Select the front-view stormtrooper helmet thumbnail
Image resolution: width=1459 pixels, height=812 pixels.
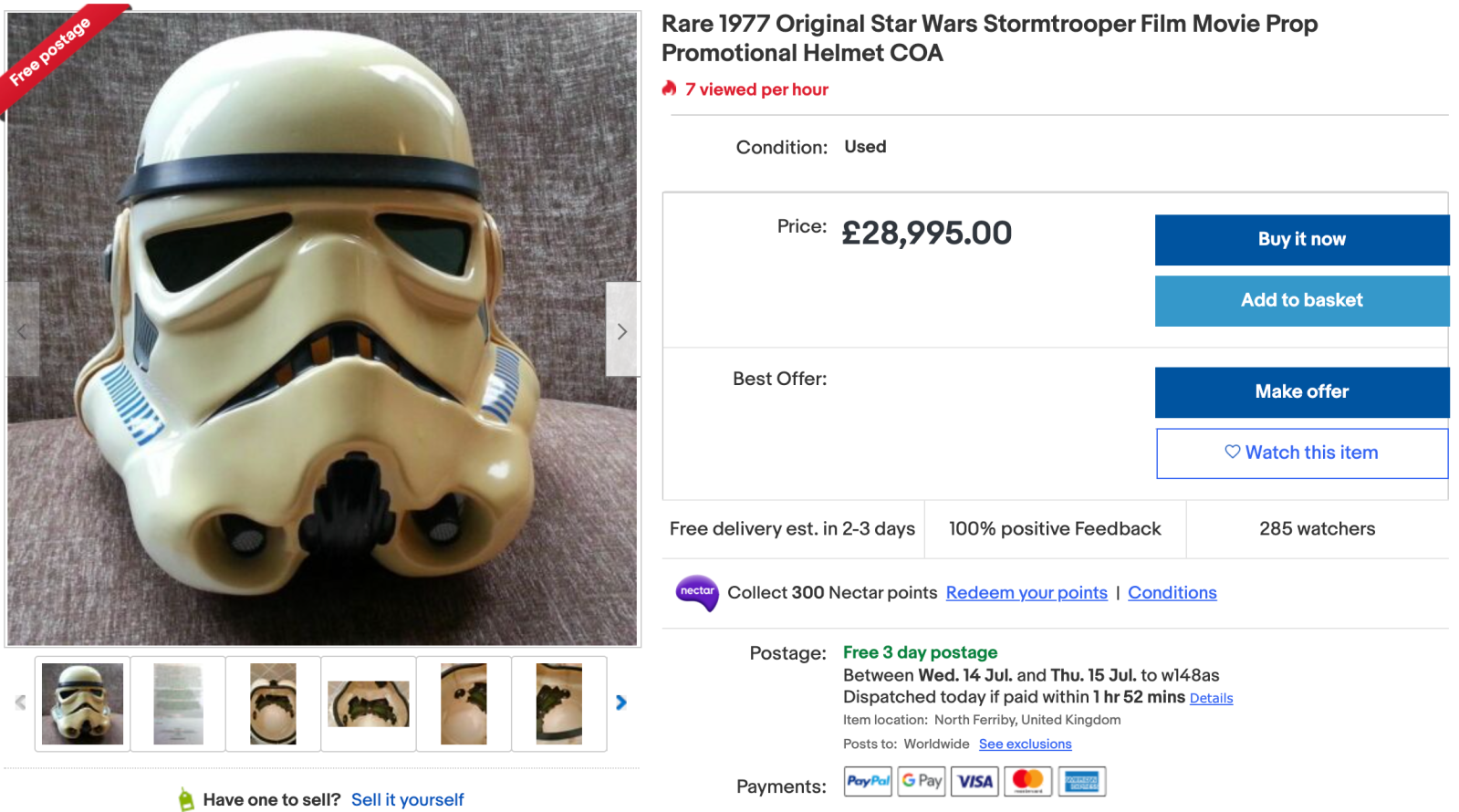(82, 703)
